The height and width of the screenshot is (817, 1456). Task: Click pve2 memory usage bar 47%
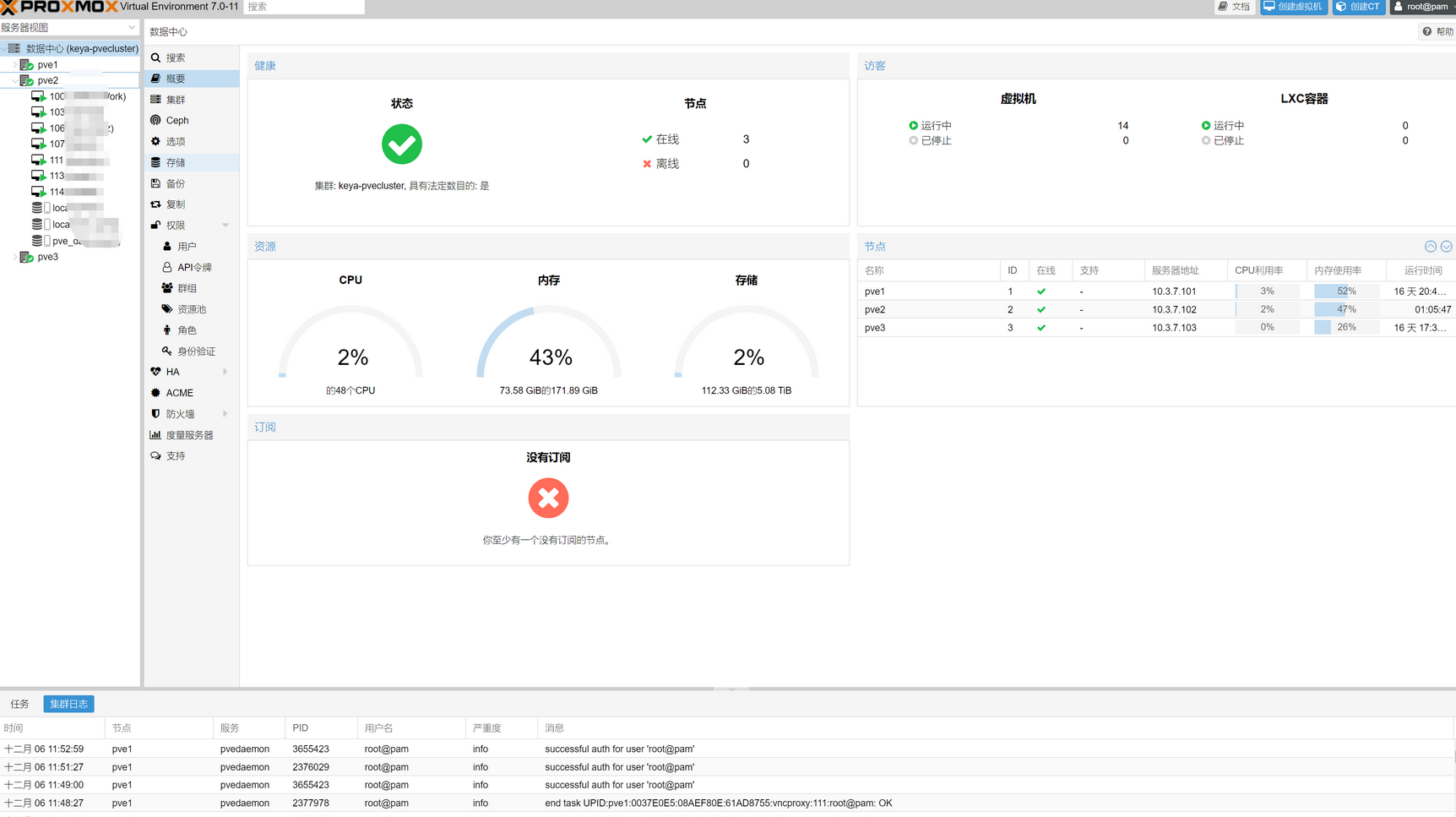1346,310
